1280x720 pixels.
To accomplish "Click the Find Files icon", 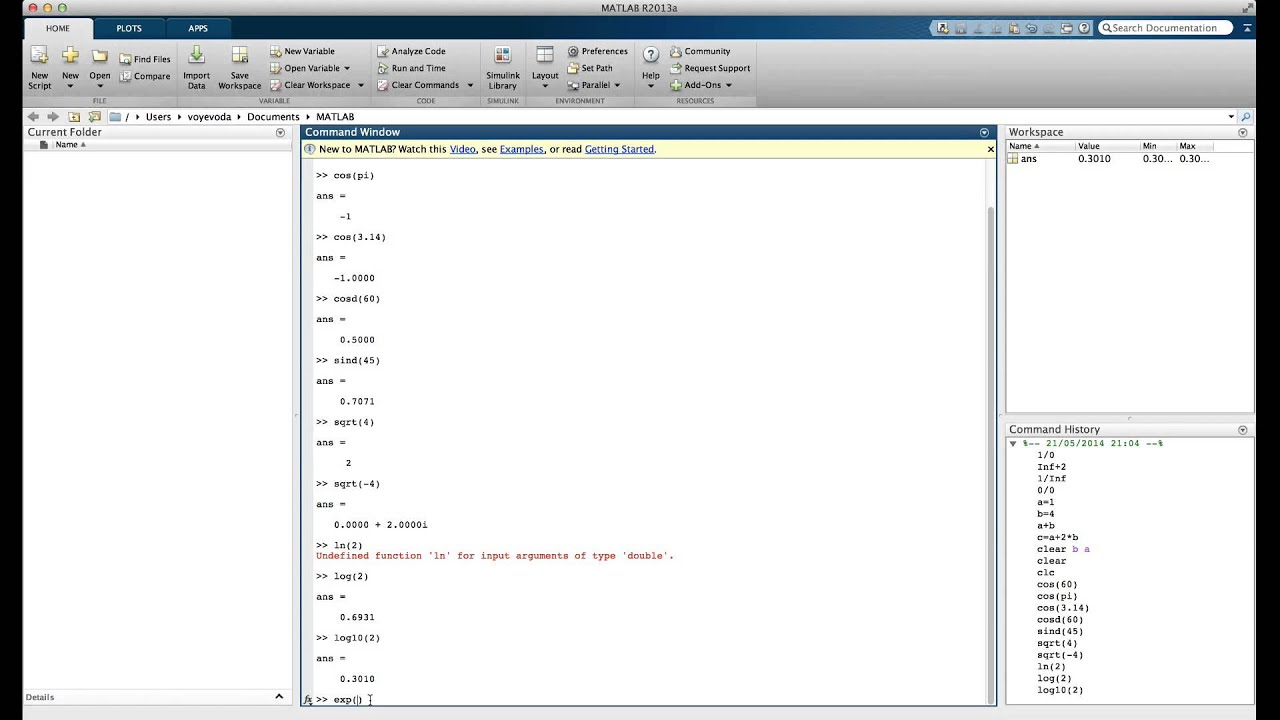I will (x=126, y=59).
